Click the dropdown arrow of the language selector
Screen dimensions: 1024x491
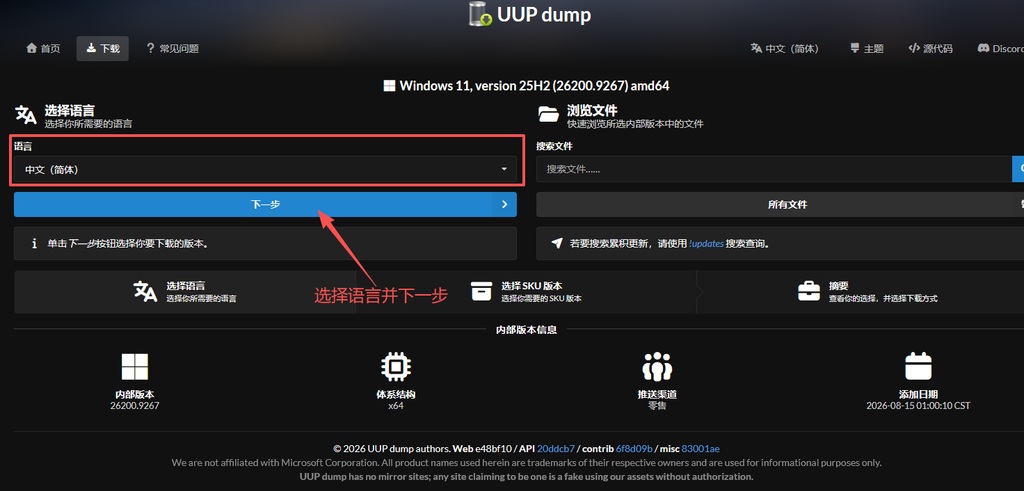click(x=504, y=169)
